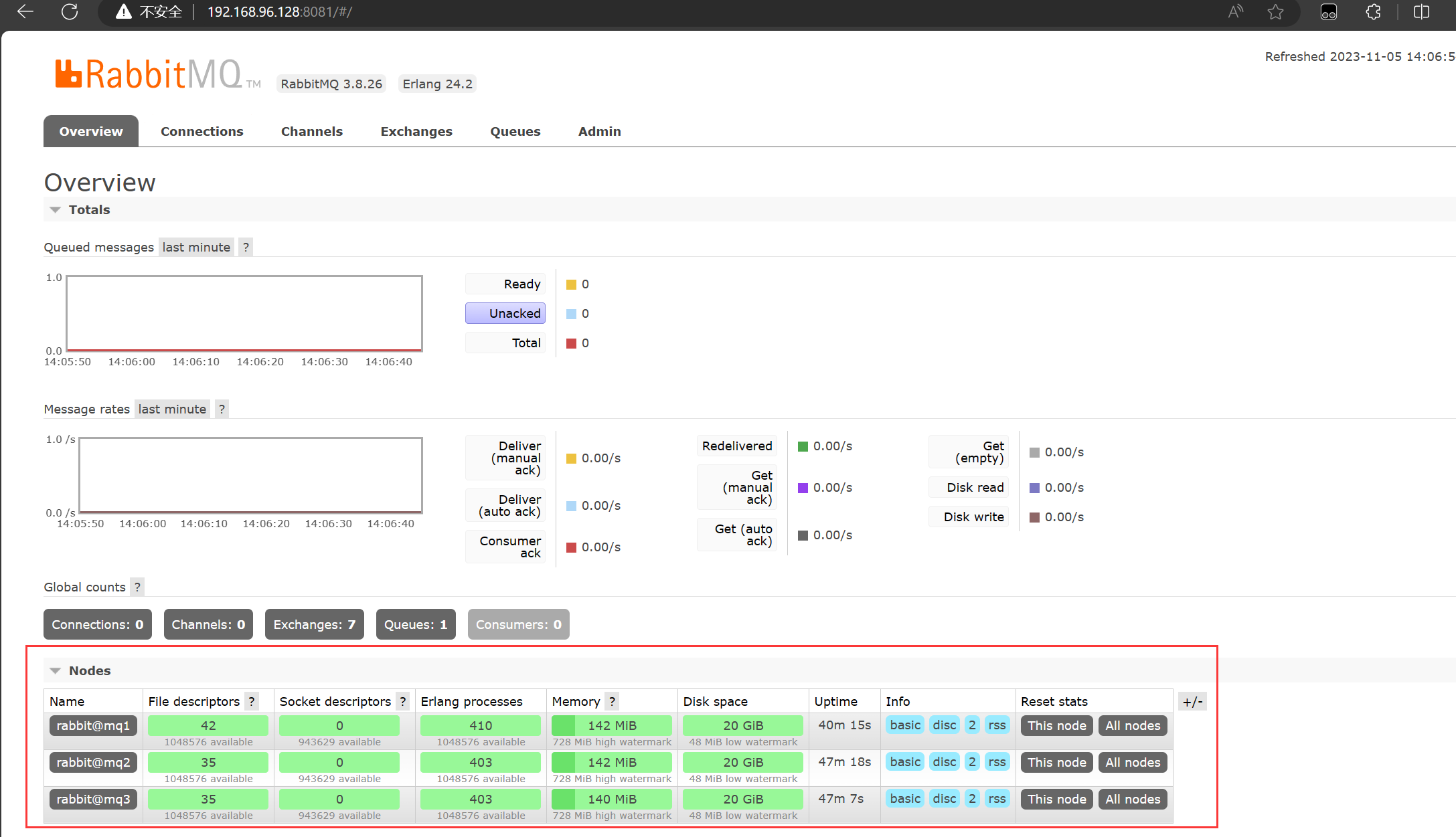Toggle Consumer ack rate series
Viewport: 1456px width, 837px height.
(x=505, y=547)
